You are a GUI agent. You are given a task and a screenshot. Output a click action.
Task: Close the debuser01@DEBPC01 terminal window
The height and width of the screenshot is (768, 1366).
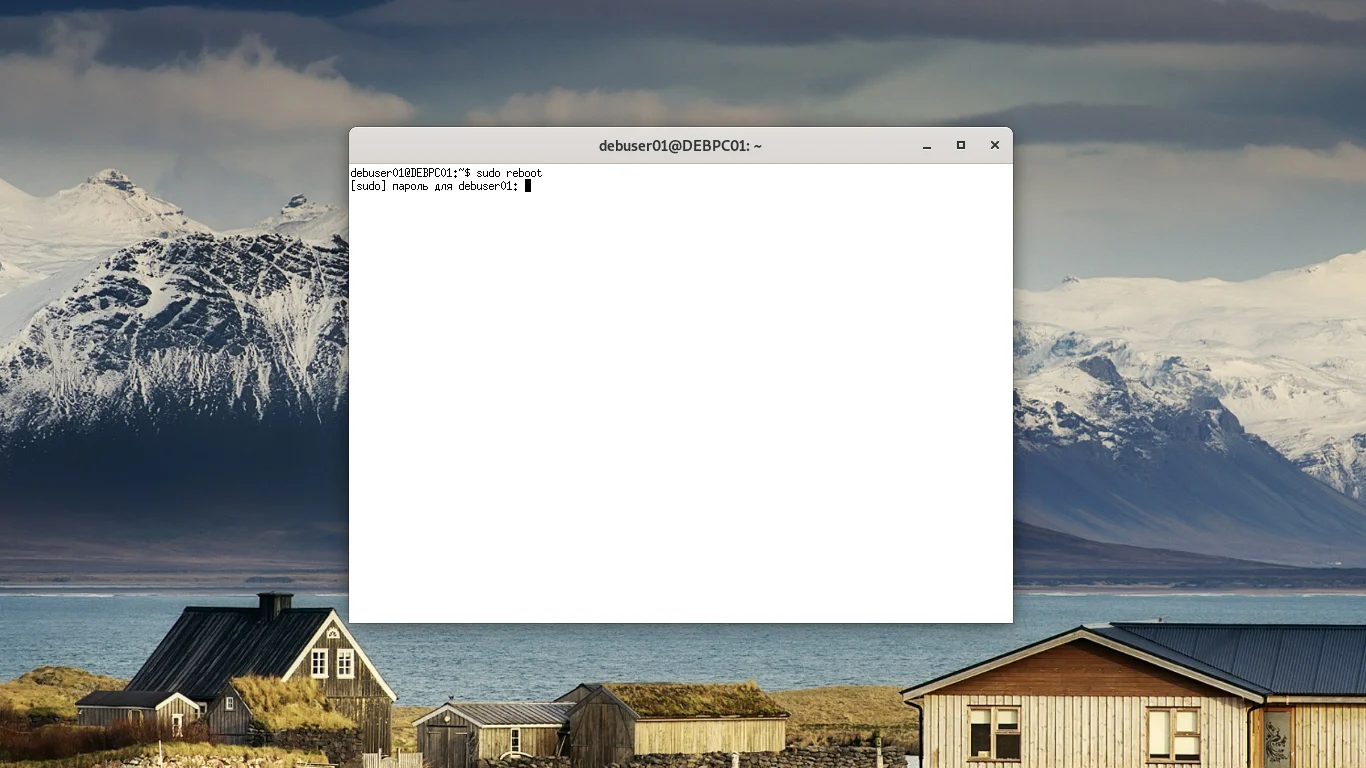click(x=995, y=146)
